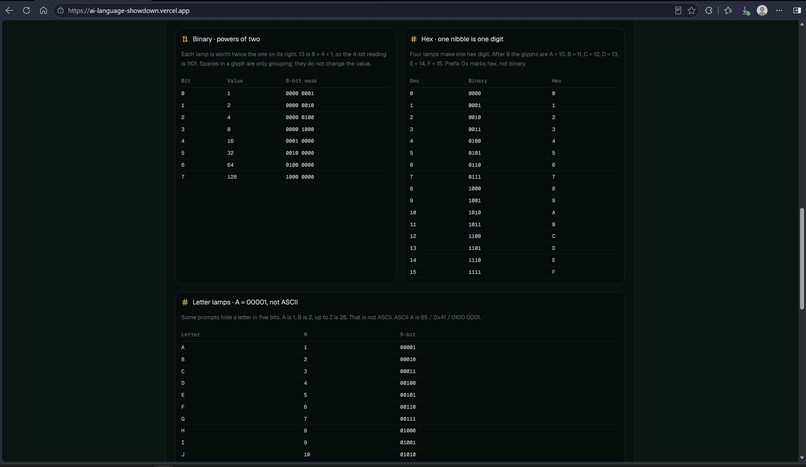Select binary '0111' in the Hex table
The height and width of the screenshot is (467, 806).
pyautogui.click(x=474, y=177)
